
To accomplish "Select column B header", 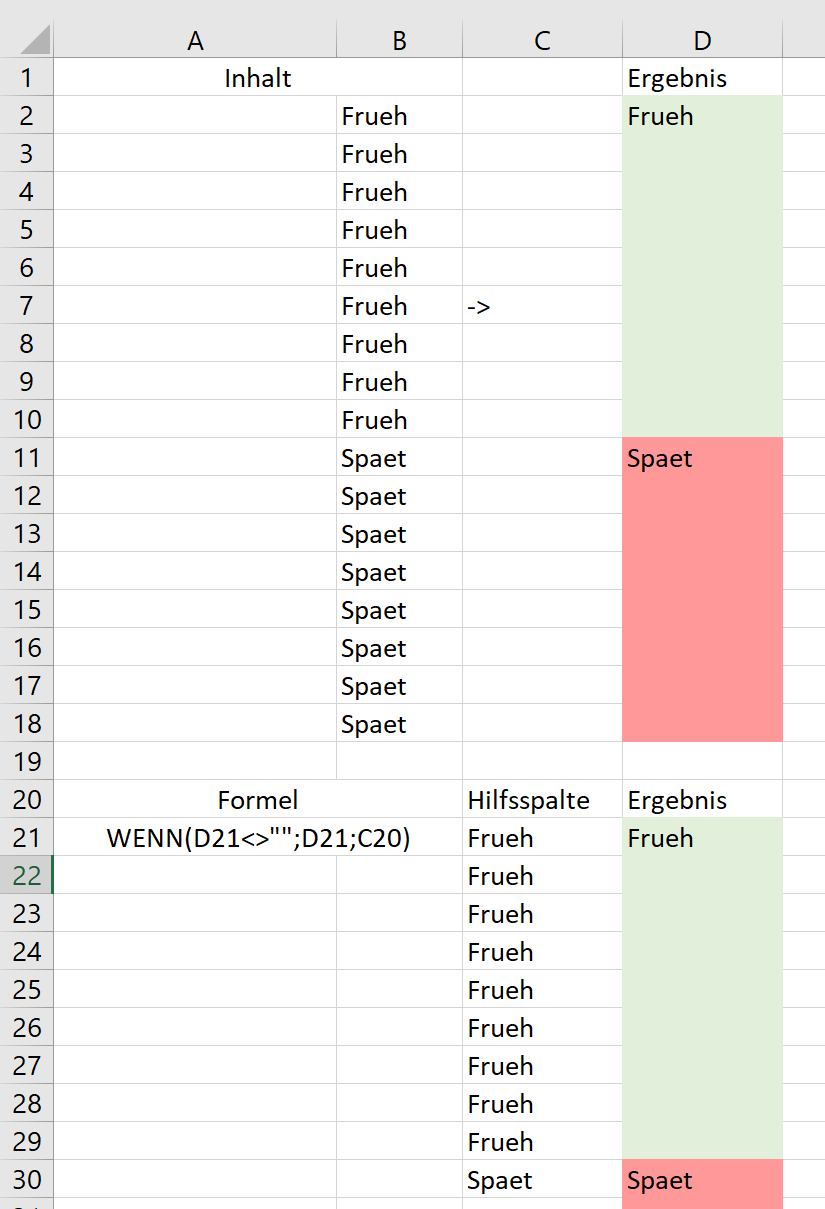I will coord(399,40).
